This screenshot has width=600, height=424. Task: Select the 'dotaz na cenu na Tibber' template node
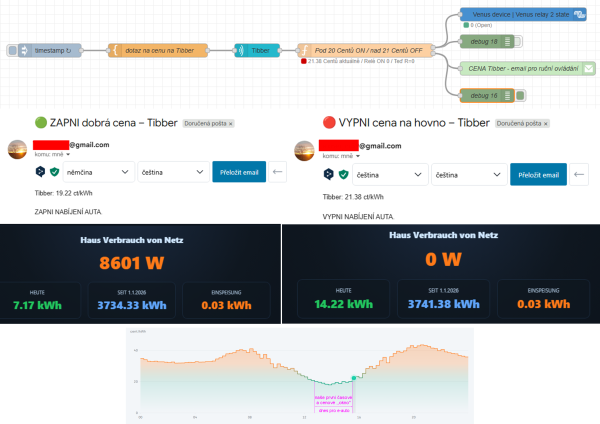[158, 50]
